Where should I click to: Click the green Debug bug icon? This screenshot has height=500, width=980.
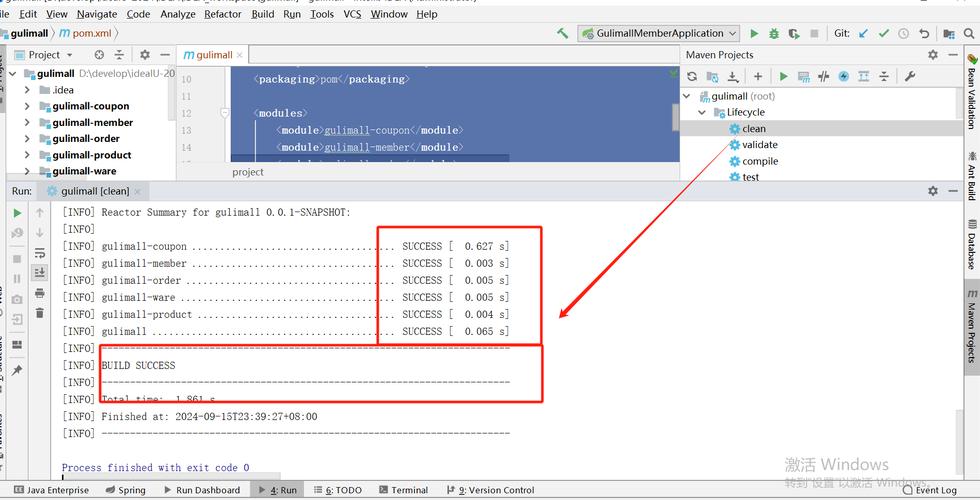(774, 33)
